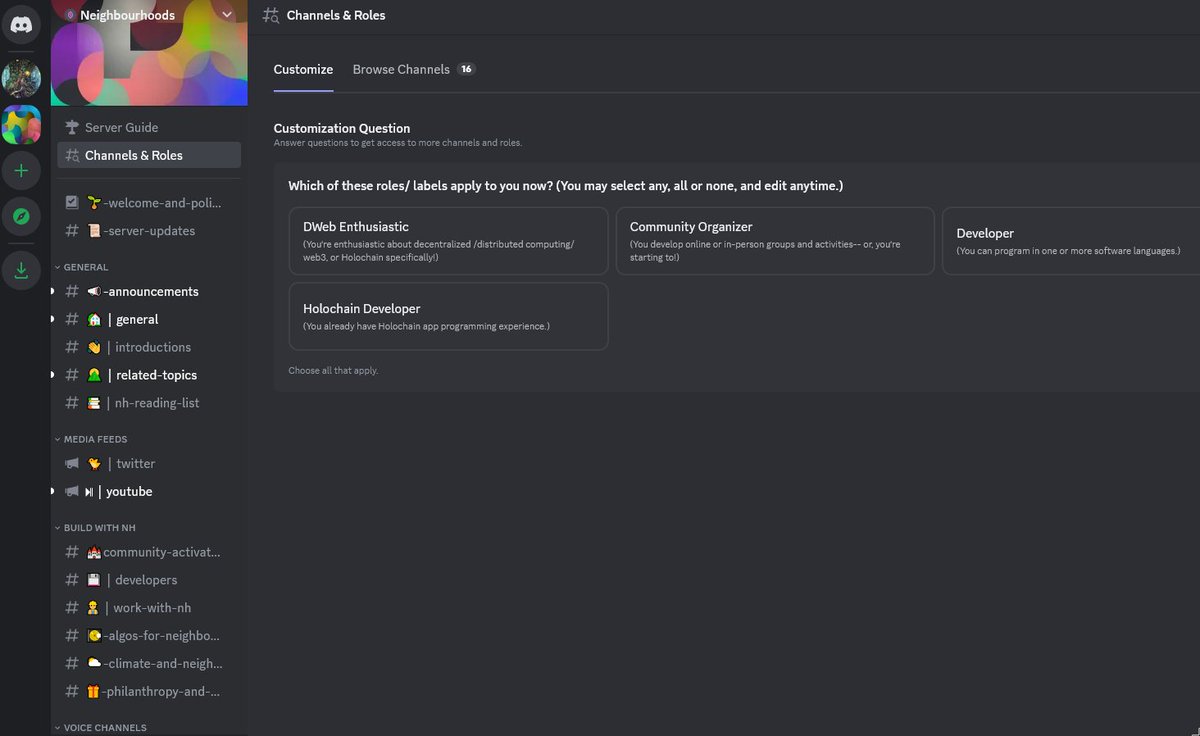Viewport: 1200px width, 736px height.
Task: Select the Holochain Developer role option
Action: [448, 316]
